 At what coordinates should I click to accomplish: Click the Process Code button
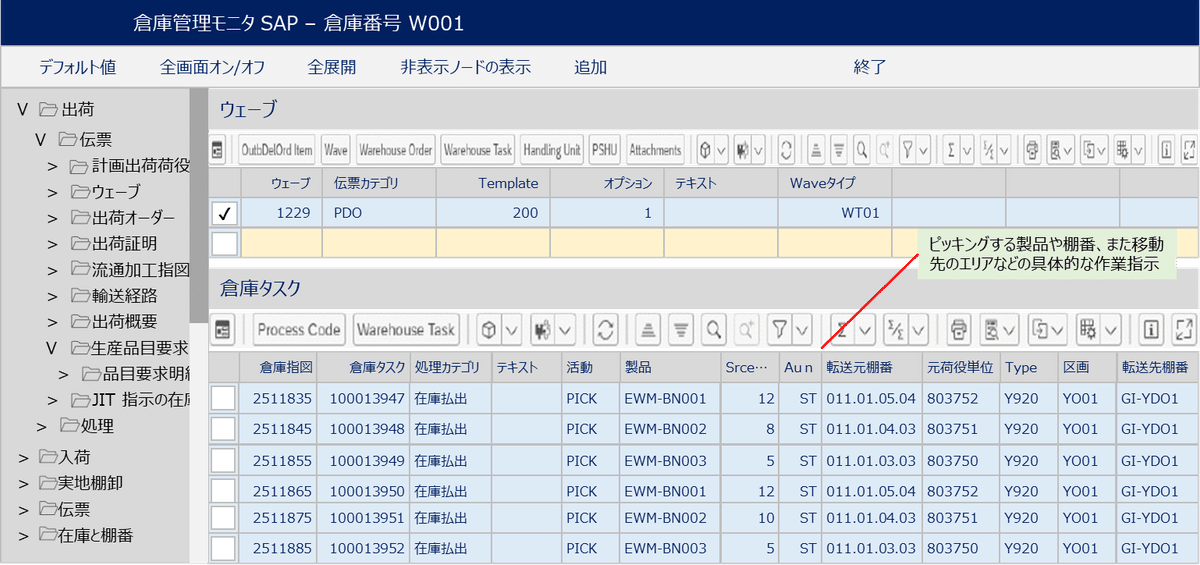pos(299,329)
